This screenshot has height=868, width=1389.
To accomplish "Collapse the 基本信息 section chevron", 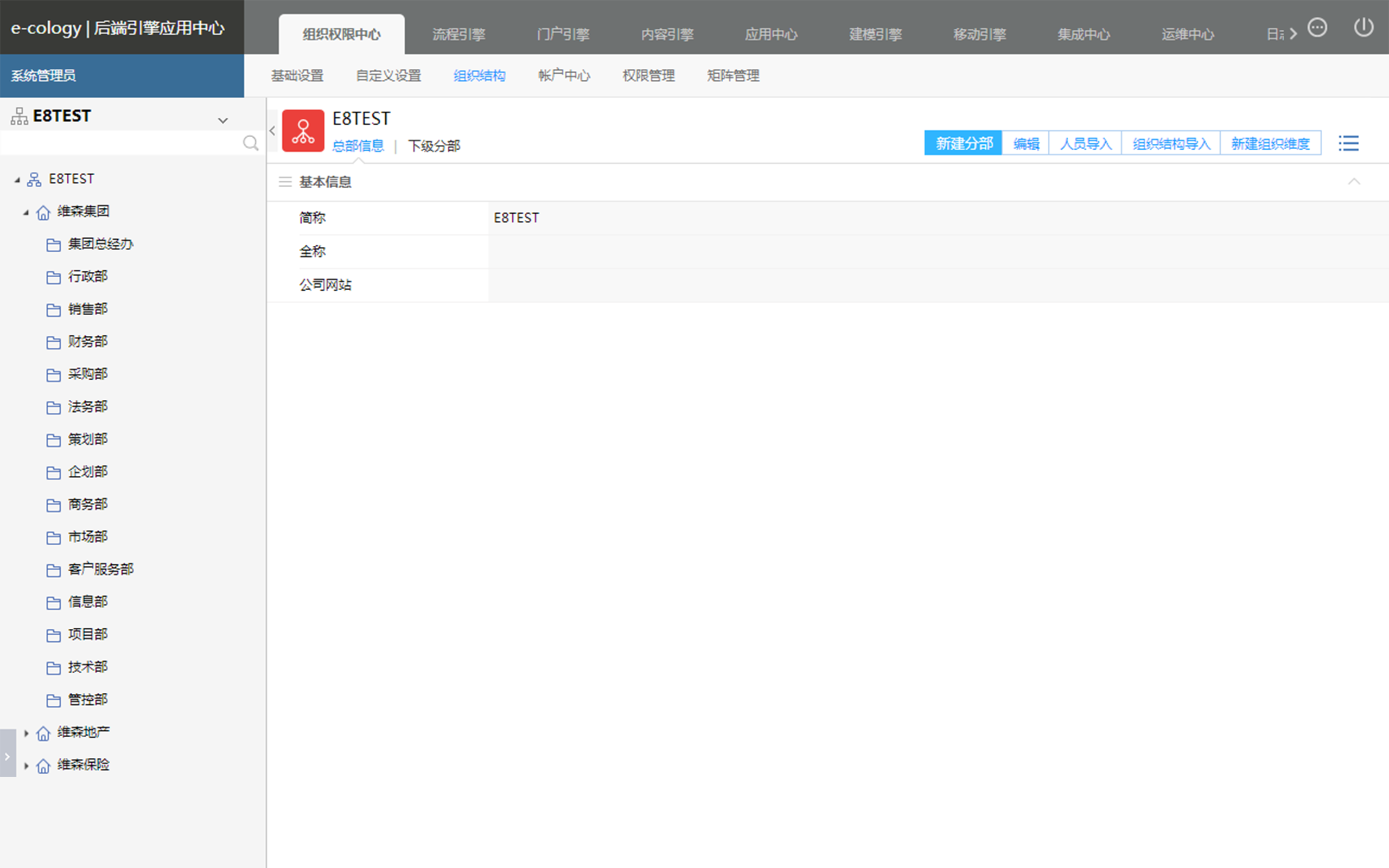I will (1353, 182).
